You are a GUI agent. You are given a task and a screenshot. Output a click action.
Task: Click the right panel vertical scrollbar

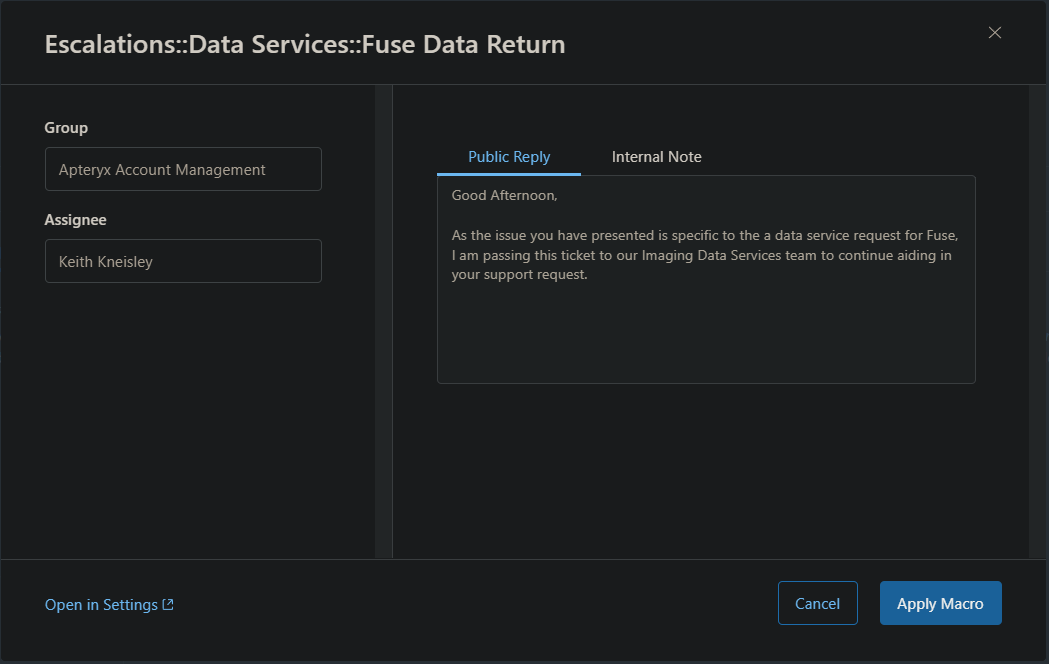pos(1037,321)
